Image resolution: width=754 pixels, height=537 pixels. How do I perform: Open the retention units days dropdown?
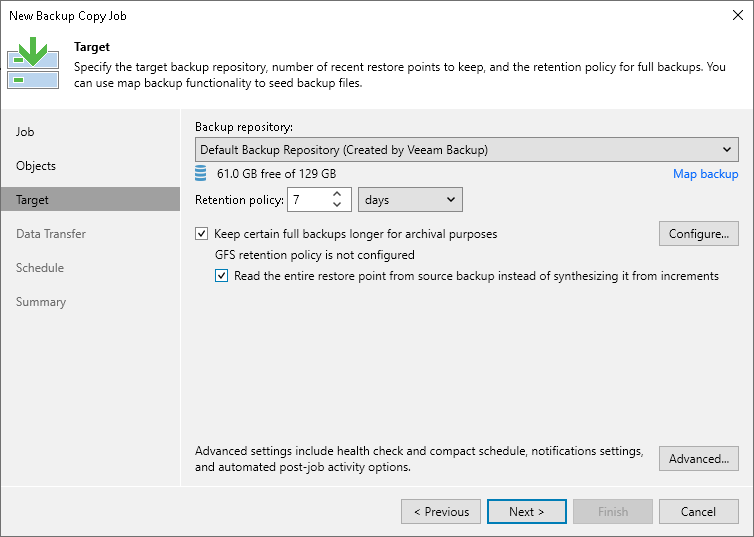pyautogui.click(x=410, y=200)
